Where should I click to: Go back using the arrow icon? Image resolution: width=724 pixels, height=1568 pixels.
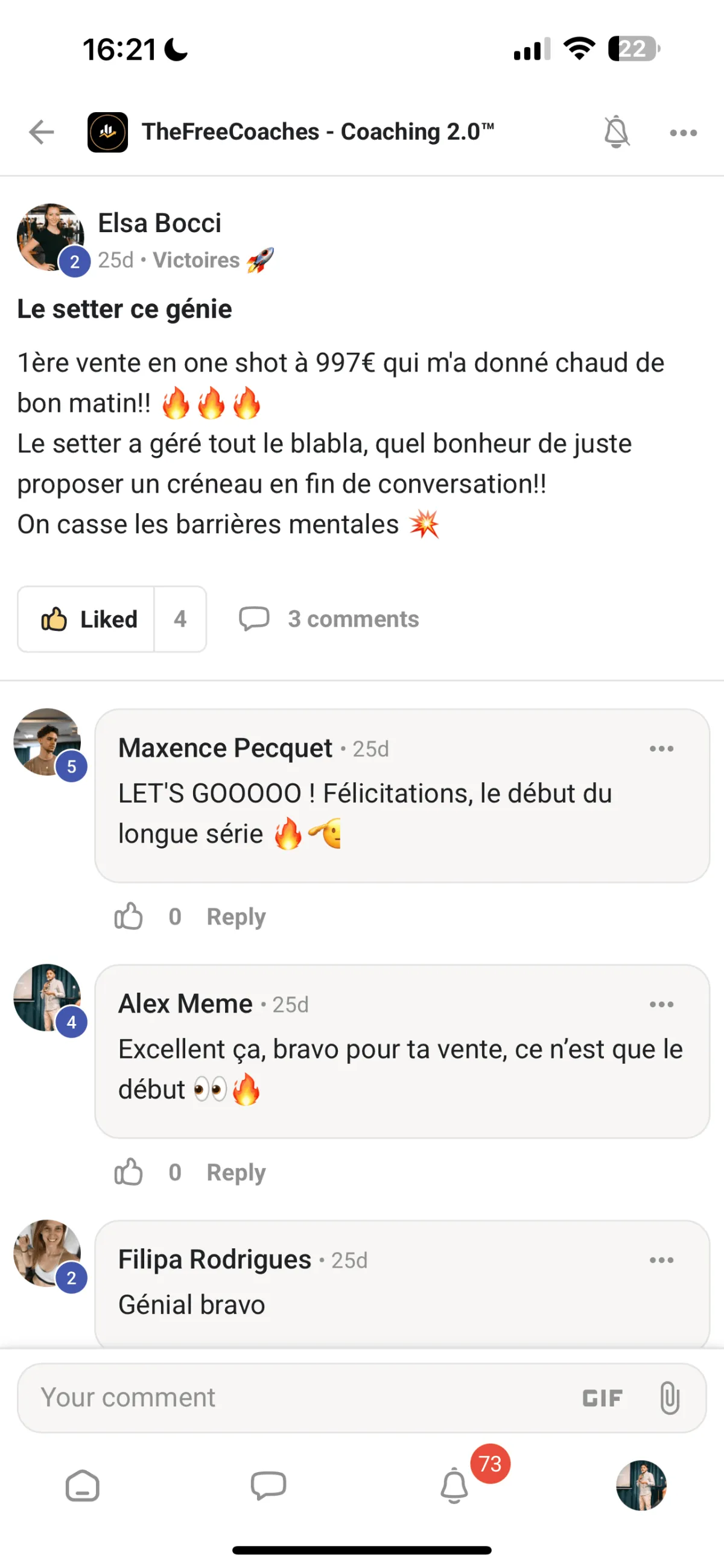click(x=42, y=132)
